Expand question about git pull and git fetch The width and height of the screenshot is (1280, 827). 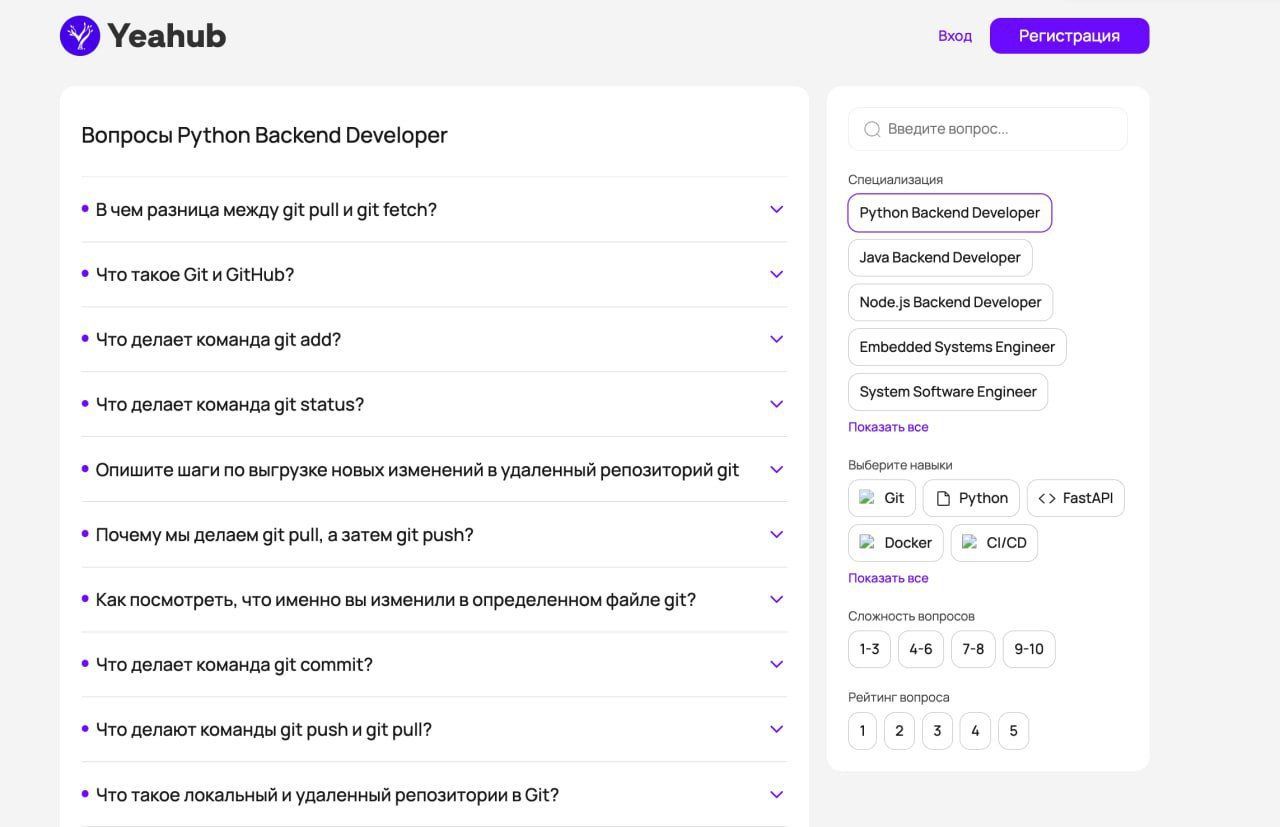[x=434, y=210]
